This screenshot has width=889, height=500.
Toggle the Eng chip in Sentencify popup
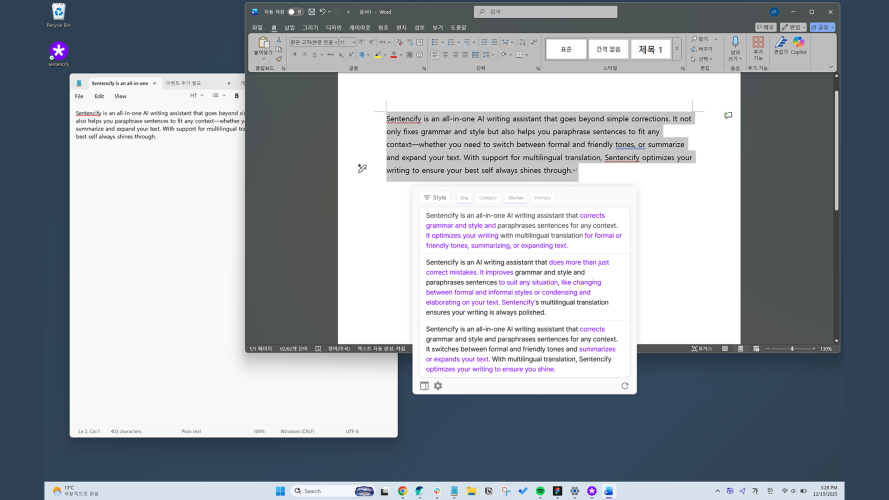tap(464, 198)
